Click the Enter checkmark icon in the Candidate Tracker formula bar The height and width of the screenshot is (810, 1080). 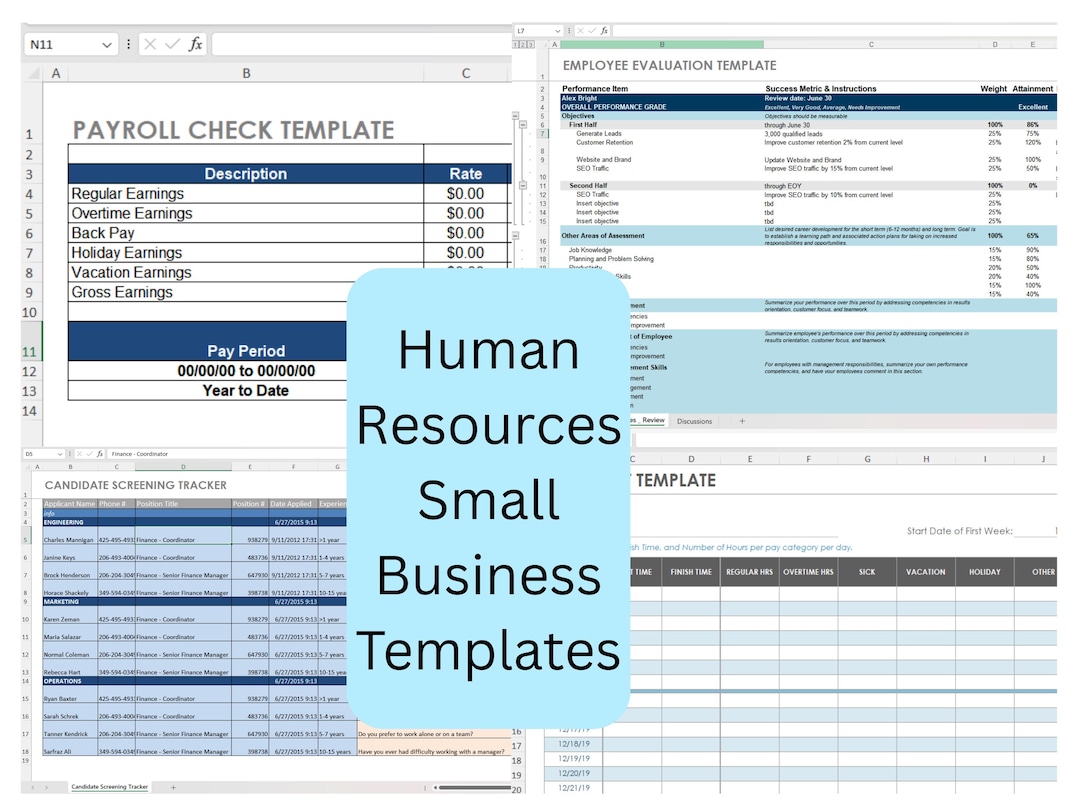coord(89,453)
